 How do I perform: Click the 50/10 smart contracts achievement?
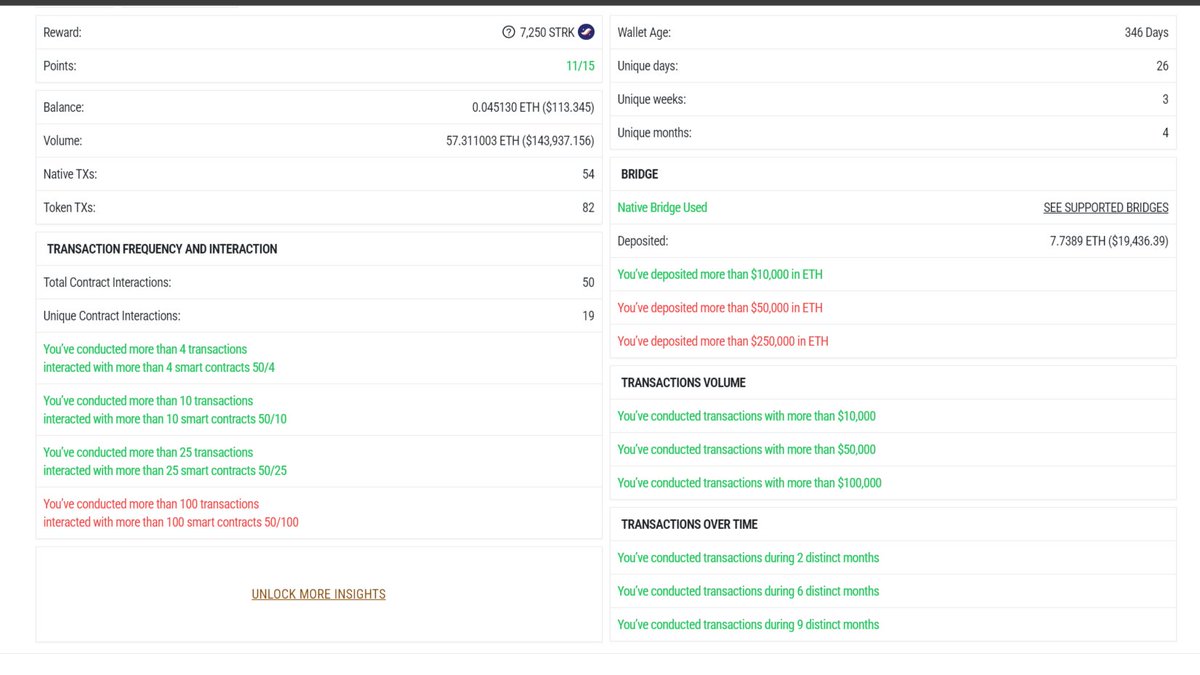point(165,410)
